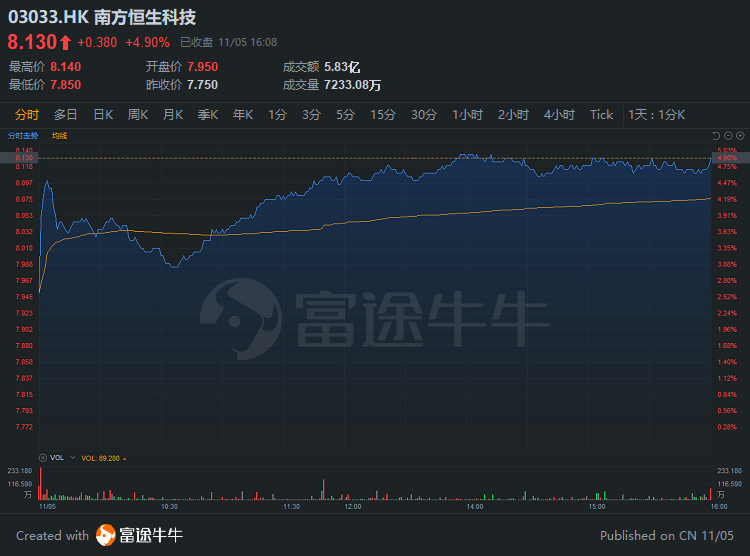Click the VOL indicator name label
Image resolution: width=750 pixels, height=556 pixels.
click(x=57, y=458)
